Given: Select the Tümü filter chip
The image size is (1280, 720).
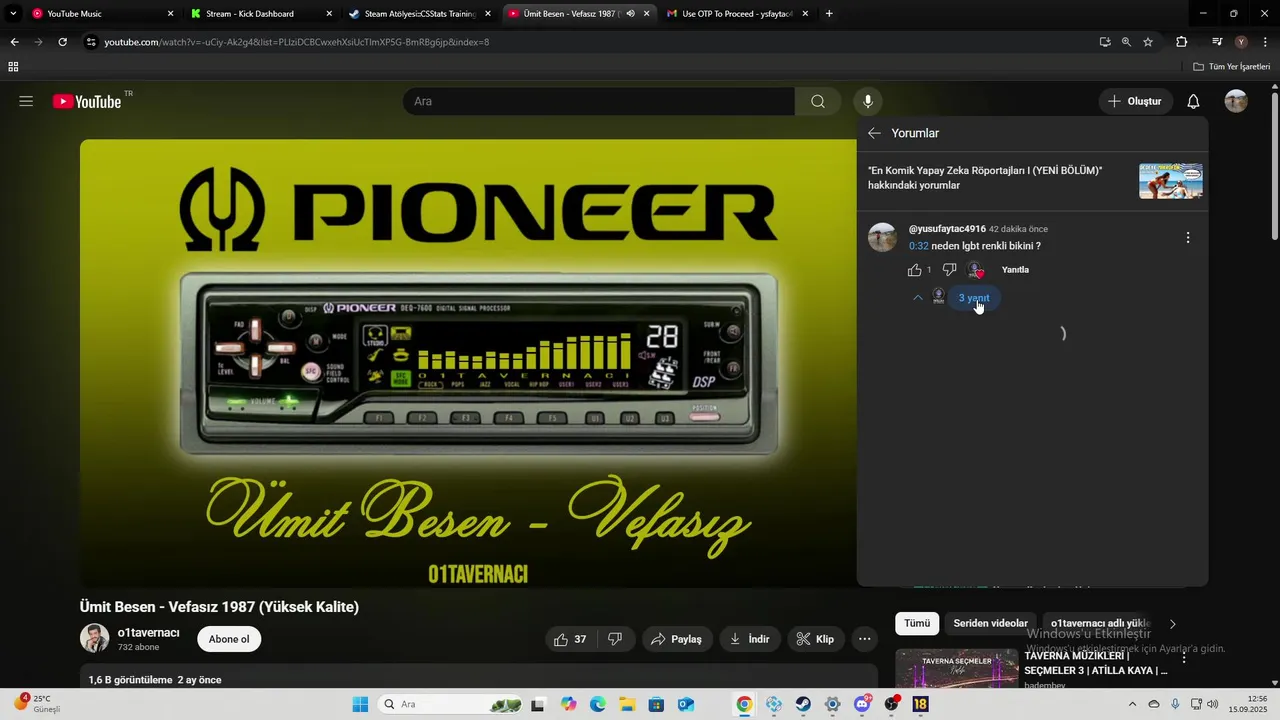Looking at the screenshot, I should [917, 624].
